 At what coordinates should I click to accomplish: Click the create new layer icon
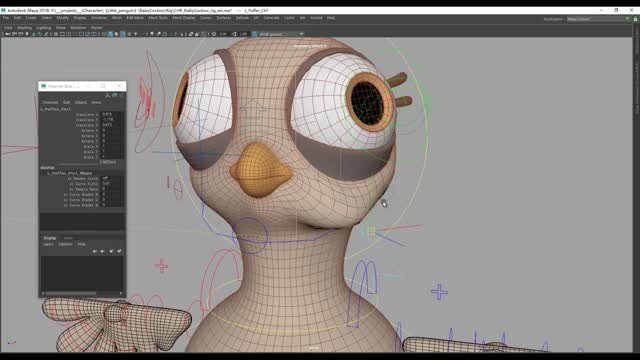point(111,251)
